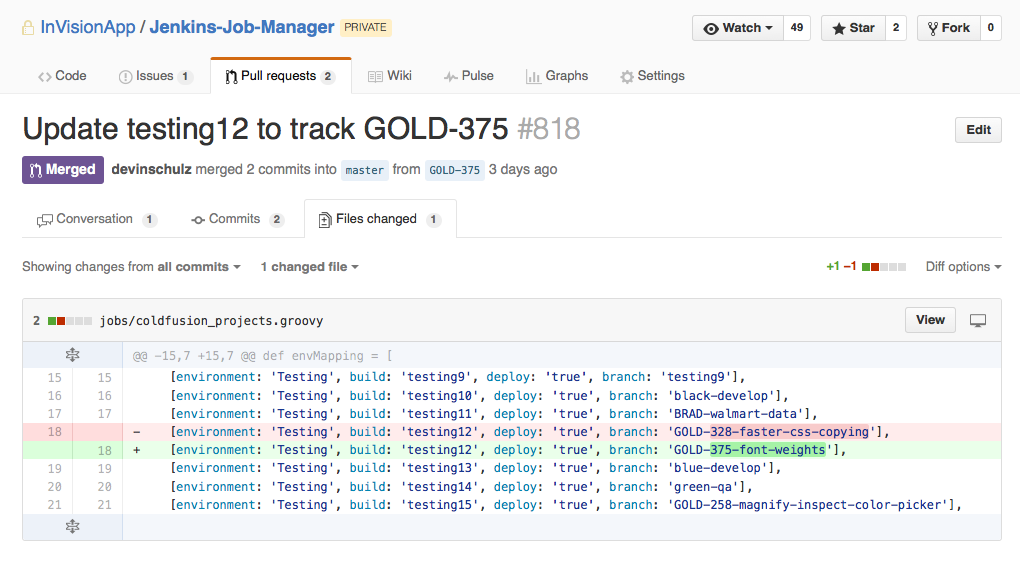Viewport: 1020px width, 584px height.
Task: Click the diffstat bar next to +1 −1
Action: point(883,267)
